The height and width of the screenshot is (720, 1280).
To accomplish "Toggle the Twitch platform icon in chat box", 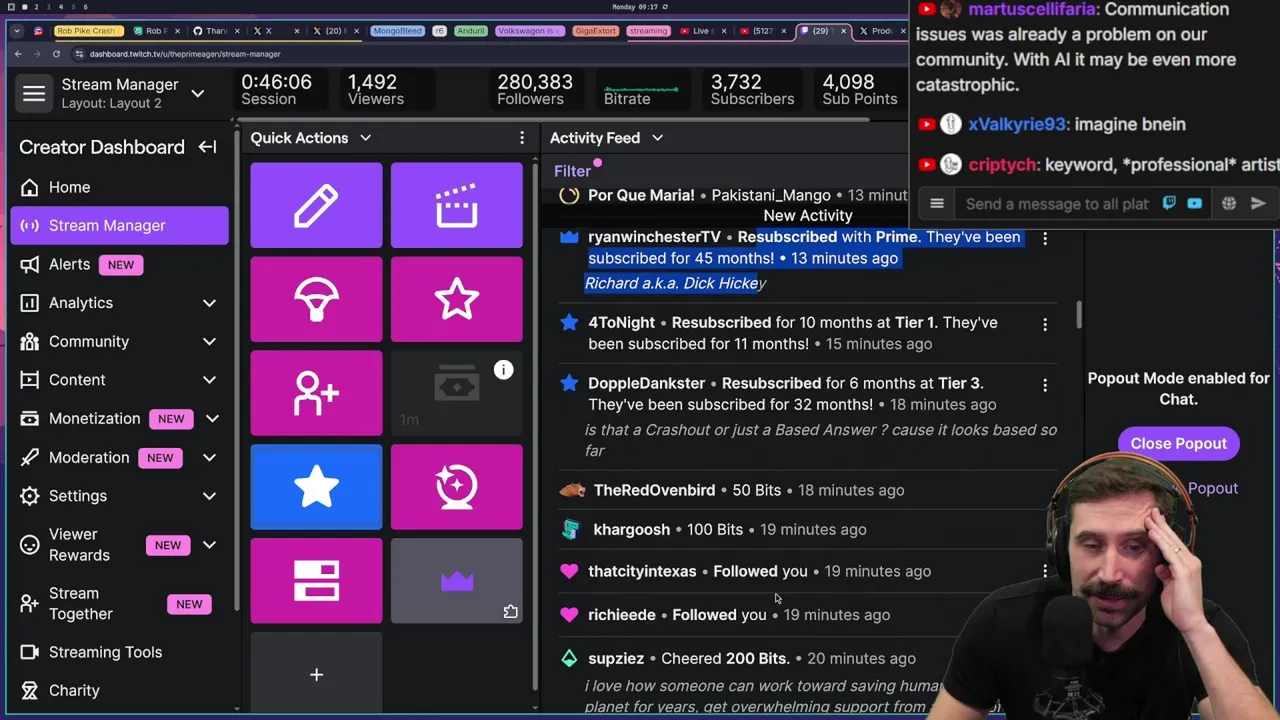I will pyautogui.click(x=1169, y=204).
